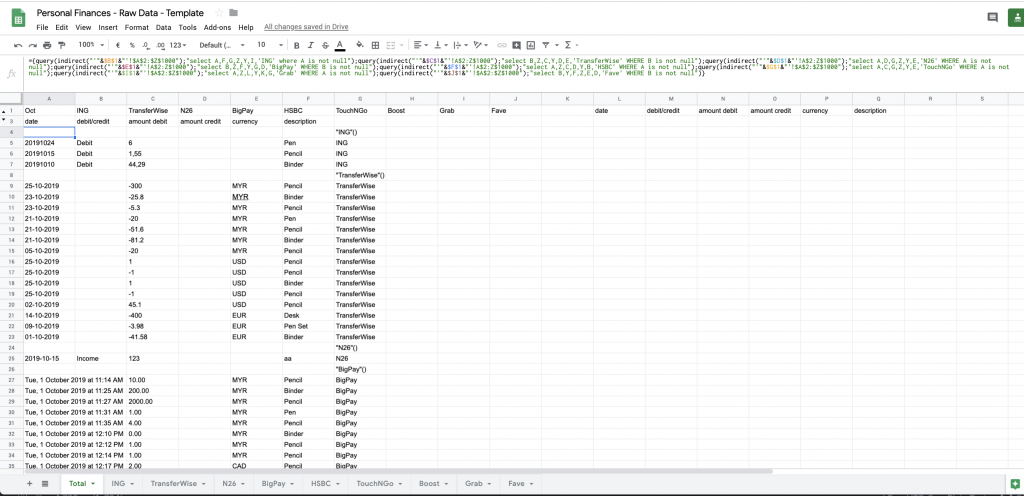This screenshot has width=1024, height=496.
Task: Open the File menu
Action: pos(42,27)
